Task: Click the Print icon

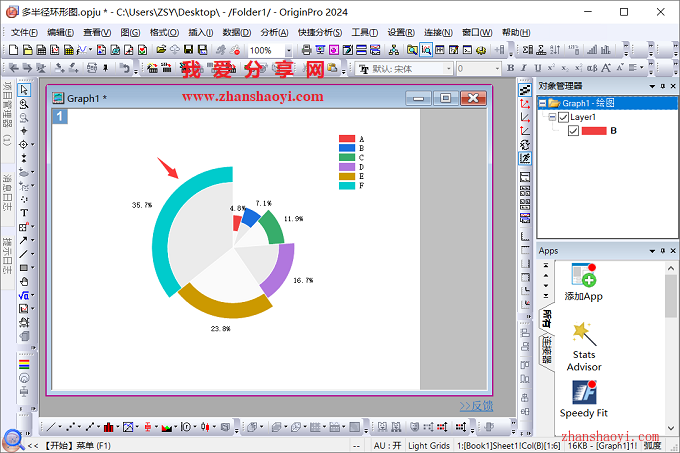Action: pyautogui.click(x=306, y=50)
